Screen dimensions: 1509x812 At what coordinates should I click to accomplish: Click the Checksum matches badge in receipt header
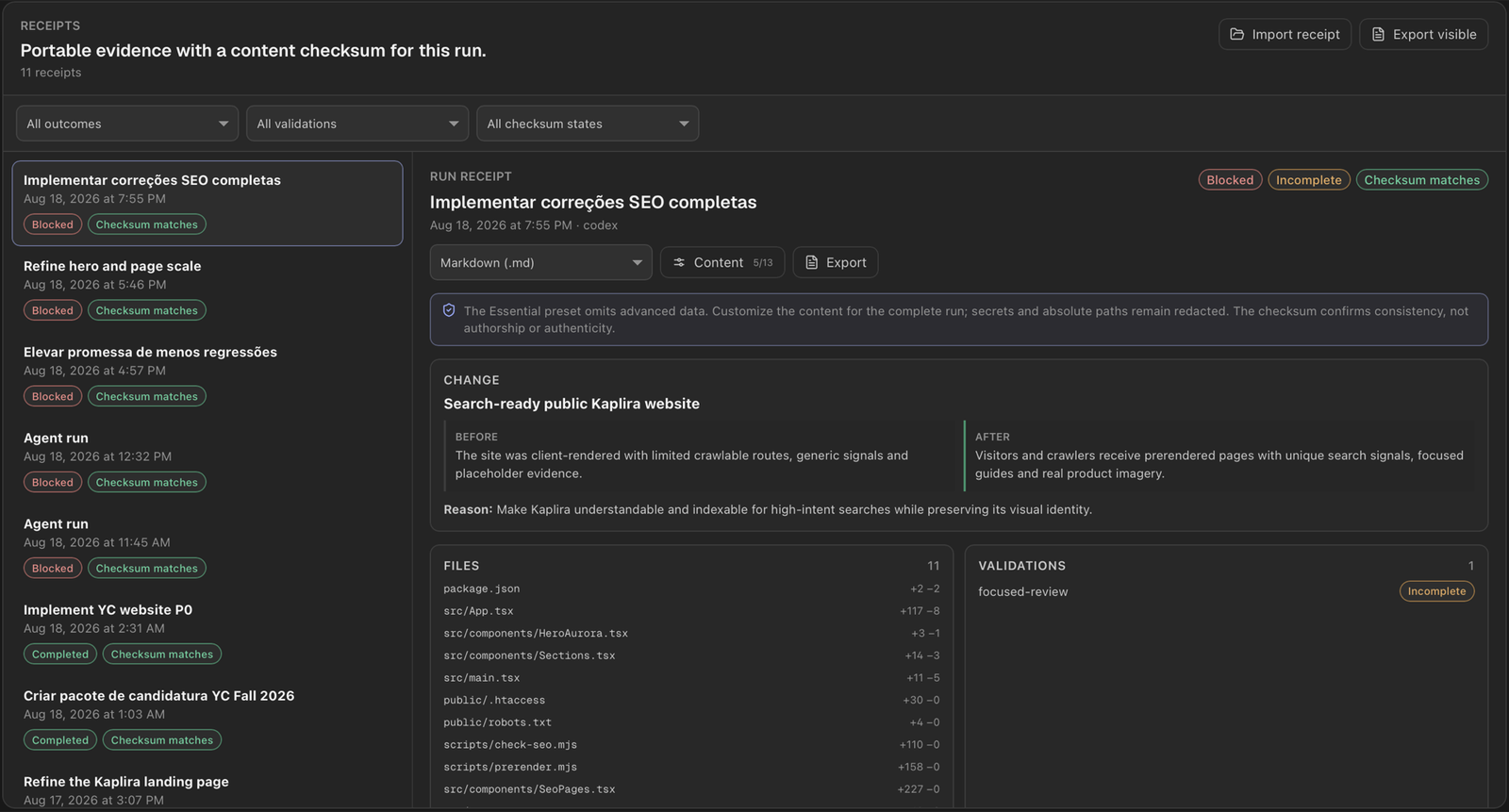[x=1421, y=179]
